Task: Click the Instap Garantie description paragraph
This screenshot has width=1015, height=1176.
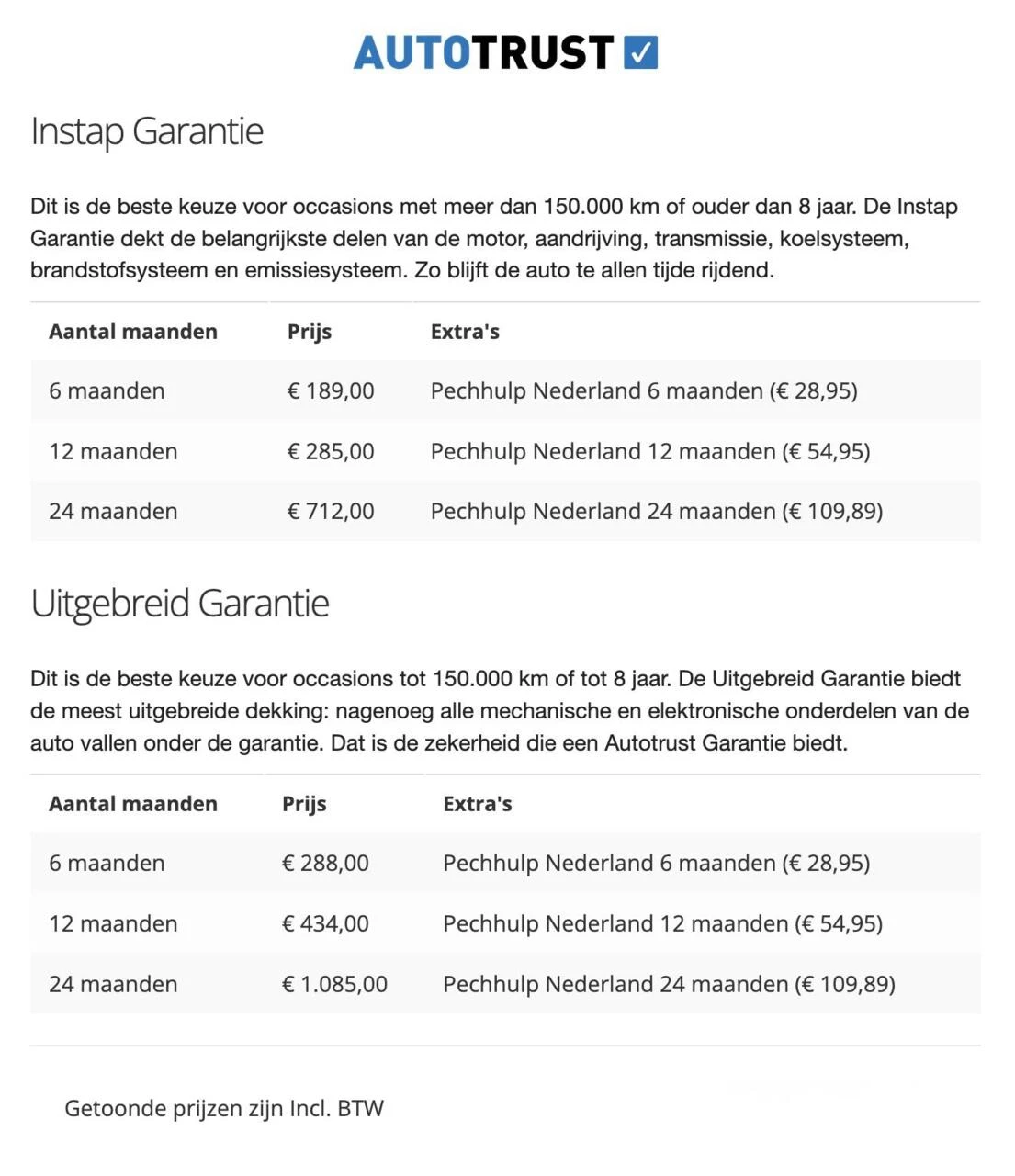Action: pyautogui.click(x=494, y=238)
